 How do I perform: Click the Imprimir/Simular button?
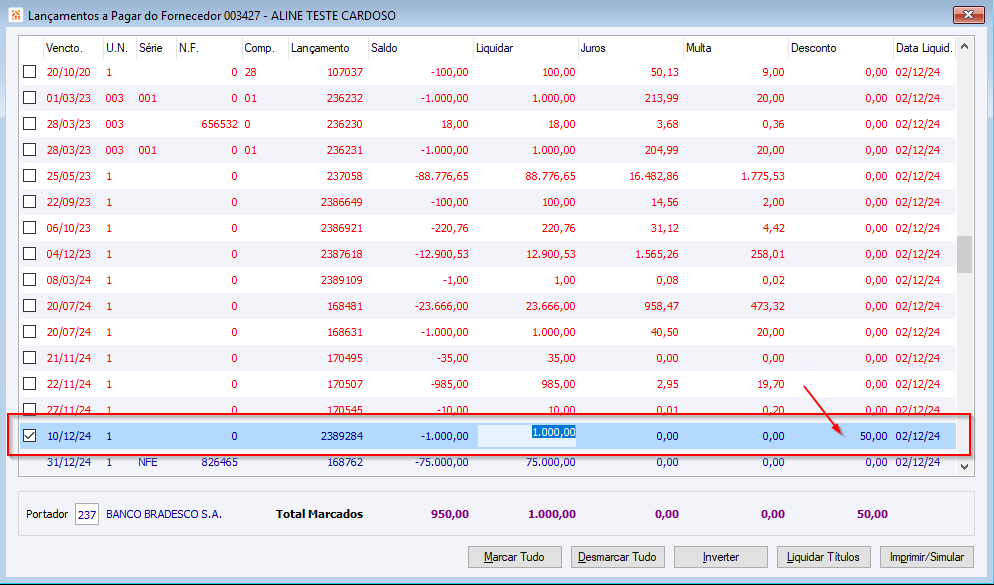[x=927, y=557]
